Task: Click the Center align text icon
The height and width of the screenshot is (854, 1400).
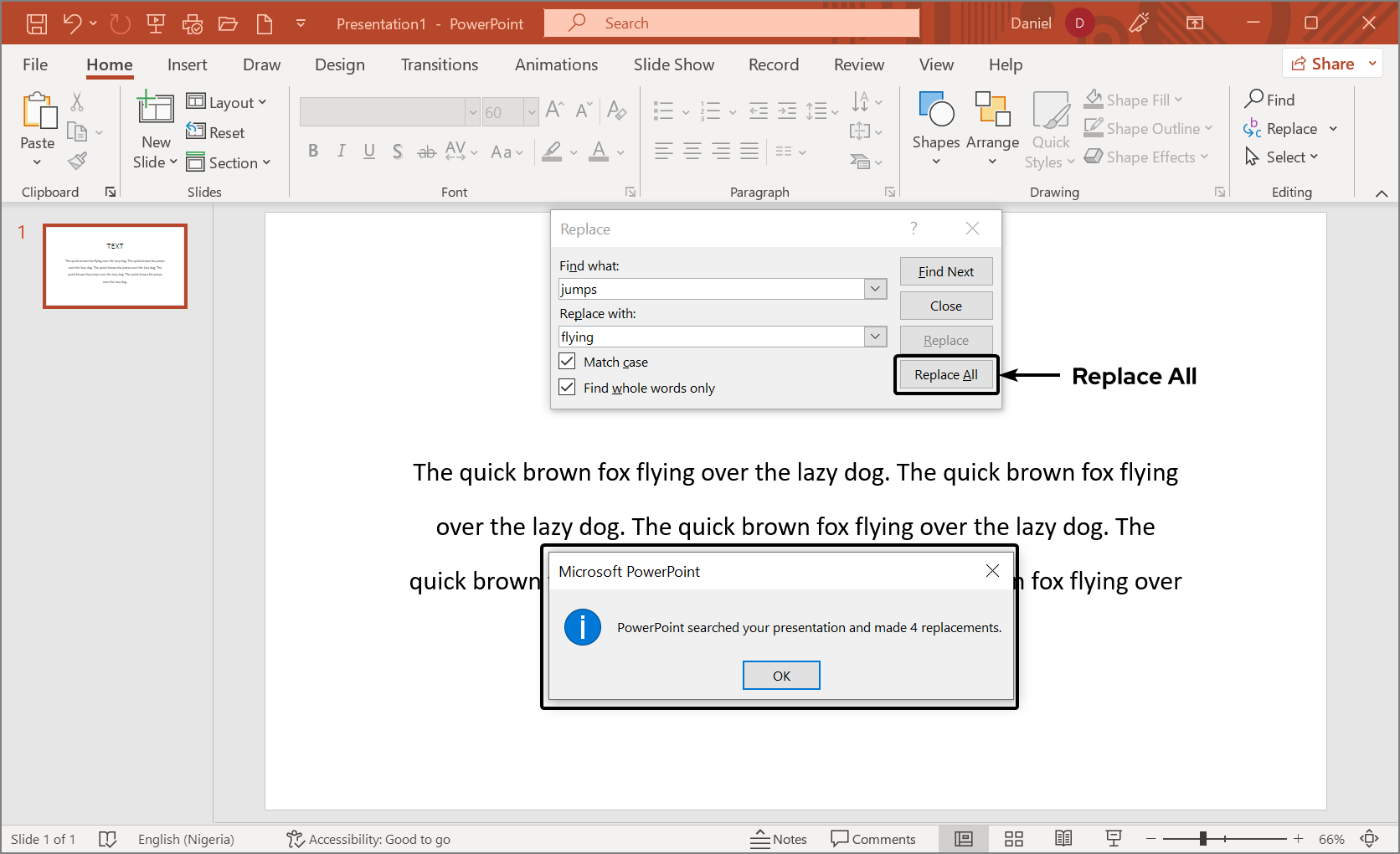Action: click(692, 152)
